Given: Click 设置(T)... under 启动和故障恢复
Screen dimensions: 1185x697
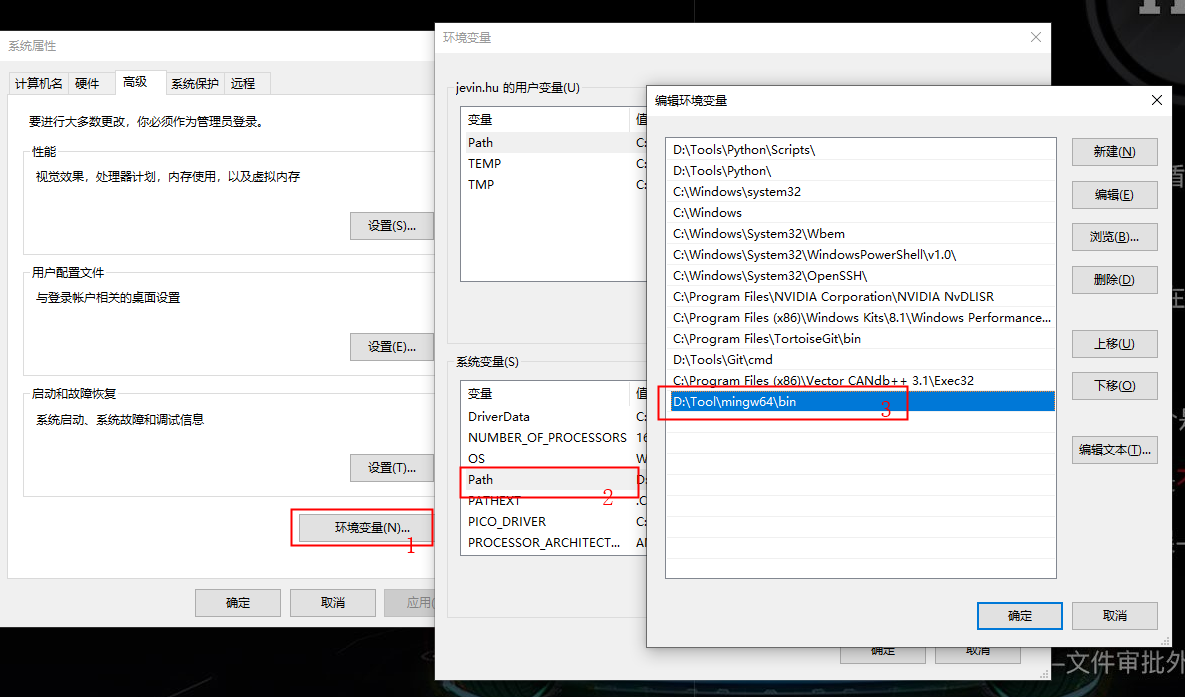Looking at the screenshot, I should (391, 468).
